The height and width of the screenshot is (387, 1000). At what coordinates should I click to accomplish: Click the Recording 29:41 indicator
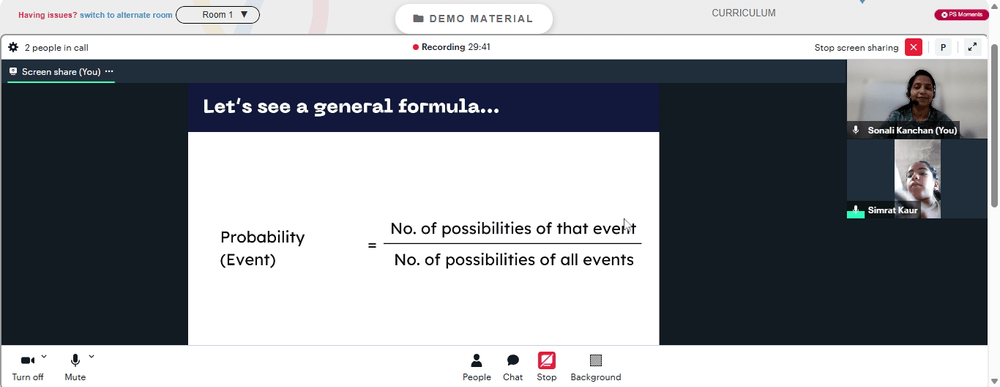[452, 47]
